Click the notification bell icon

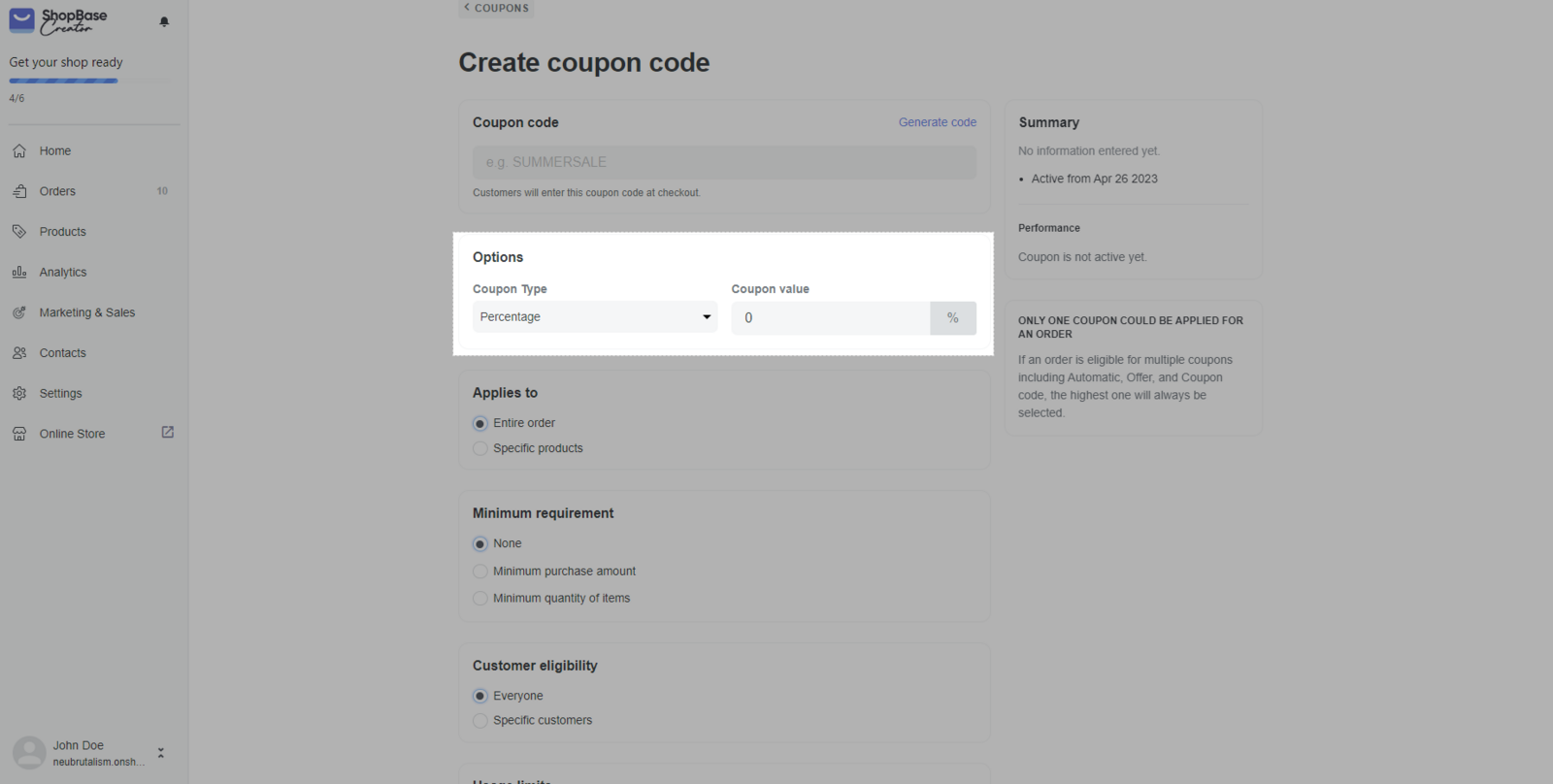click(164, 21)
